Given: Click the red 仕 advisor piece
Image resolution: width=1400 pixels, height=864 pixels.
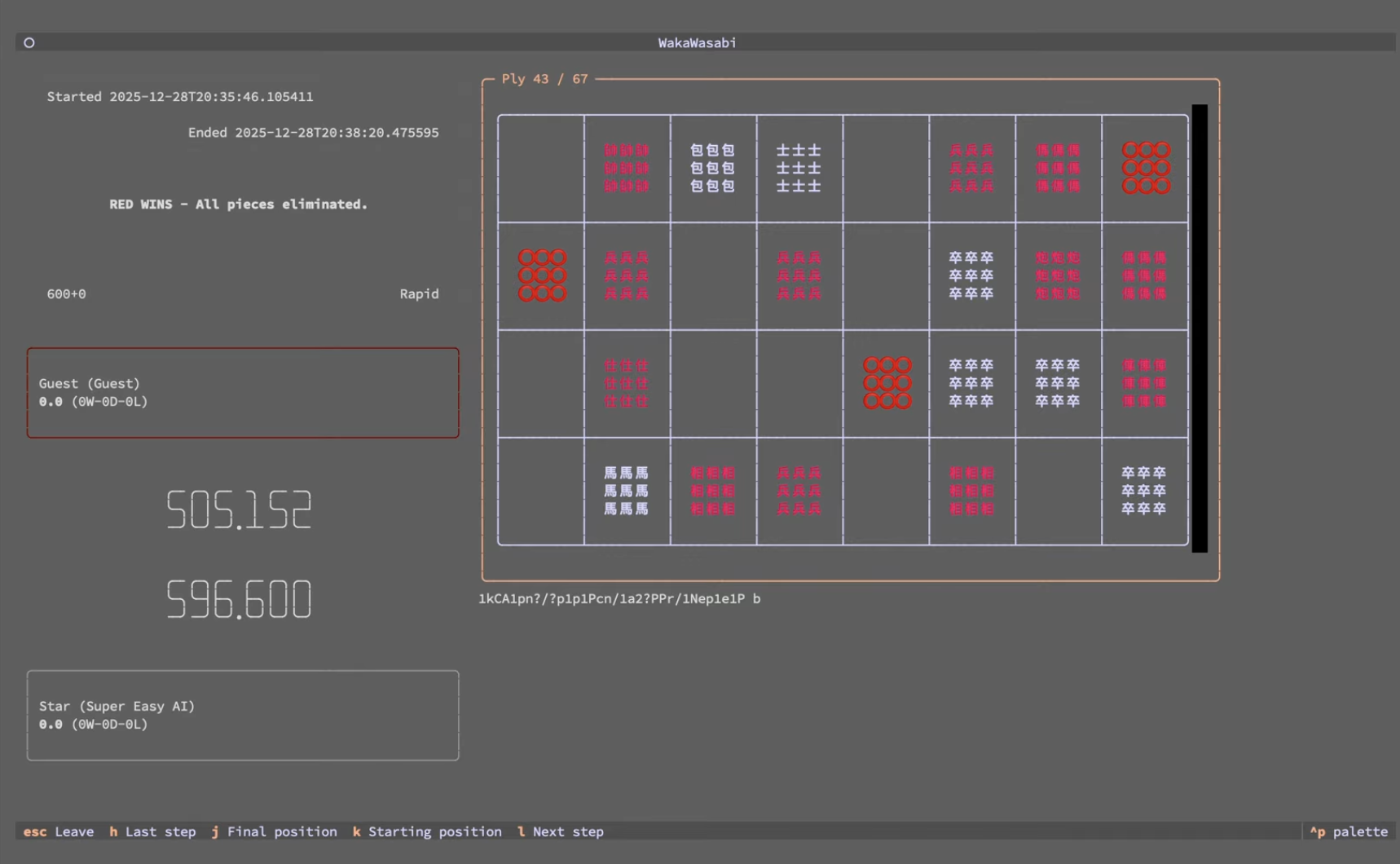Looking at the screenshot, I should [x=627, y=383].
